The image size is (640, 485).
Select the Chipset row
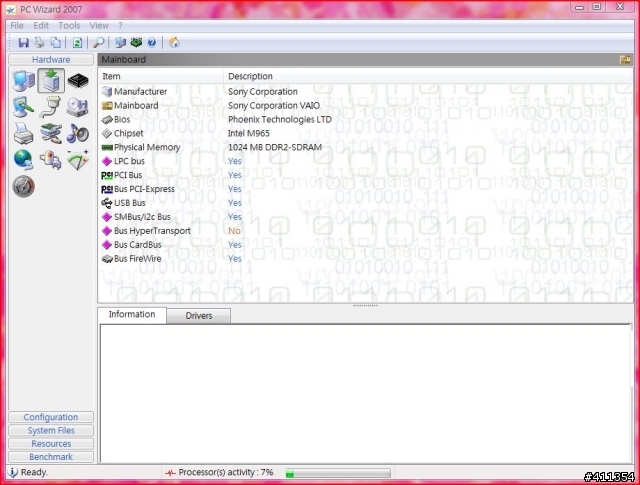365,133
